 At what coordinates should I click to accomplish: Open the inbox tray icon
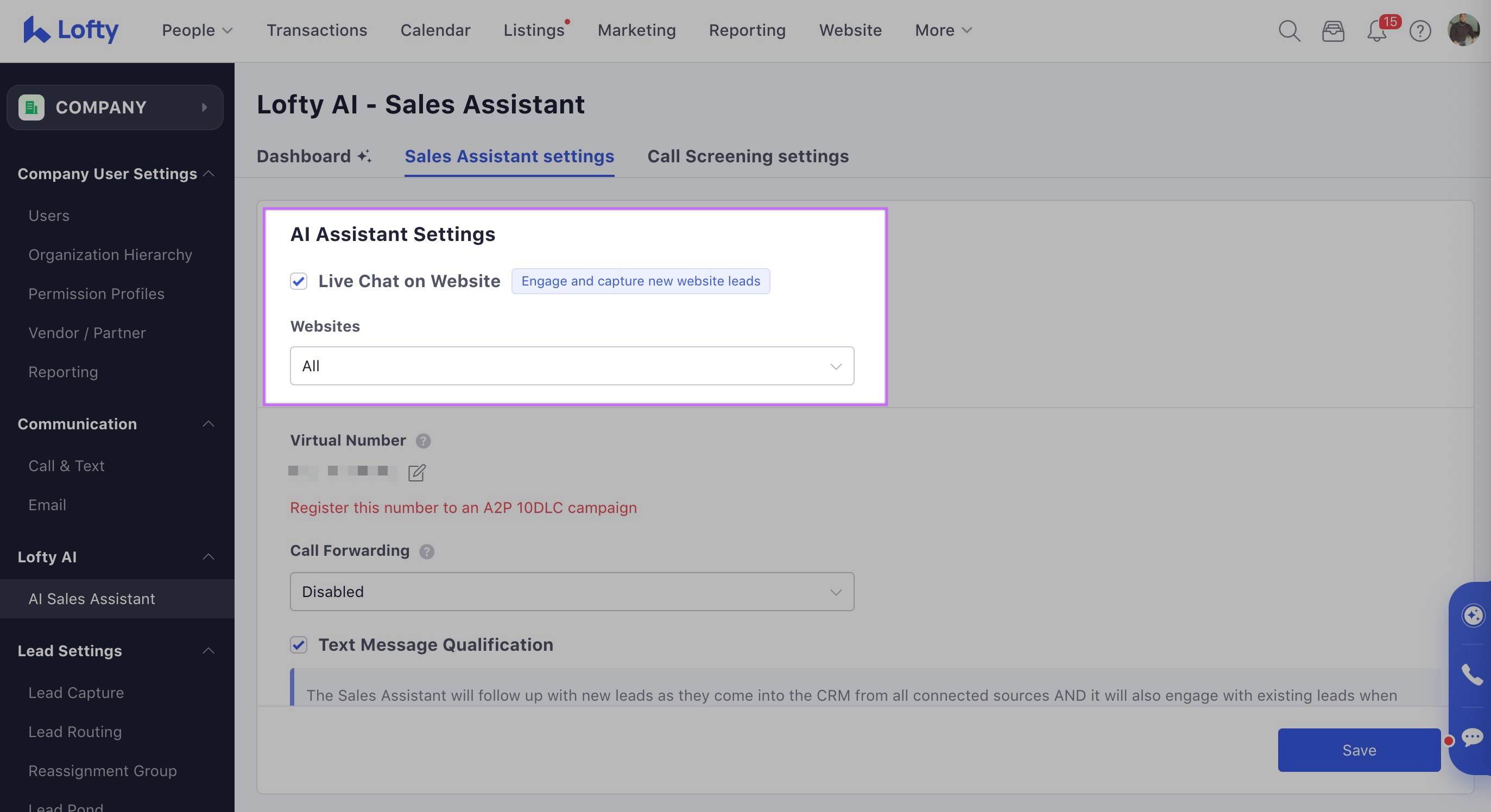coord(1333,31)
